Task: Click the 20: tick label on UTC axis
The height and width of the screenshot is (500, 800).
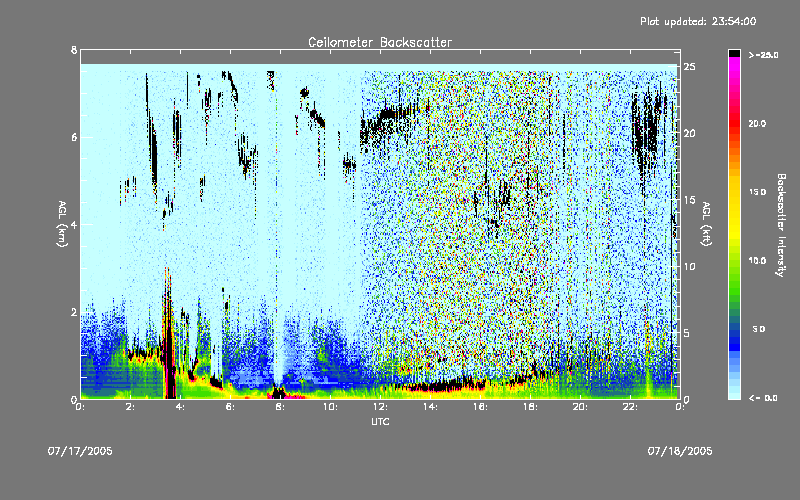Action: pos(580,407)
